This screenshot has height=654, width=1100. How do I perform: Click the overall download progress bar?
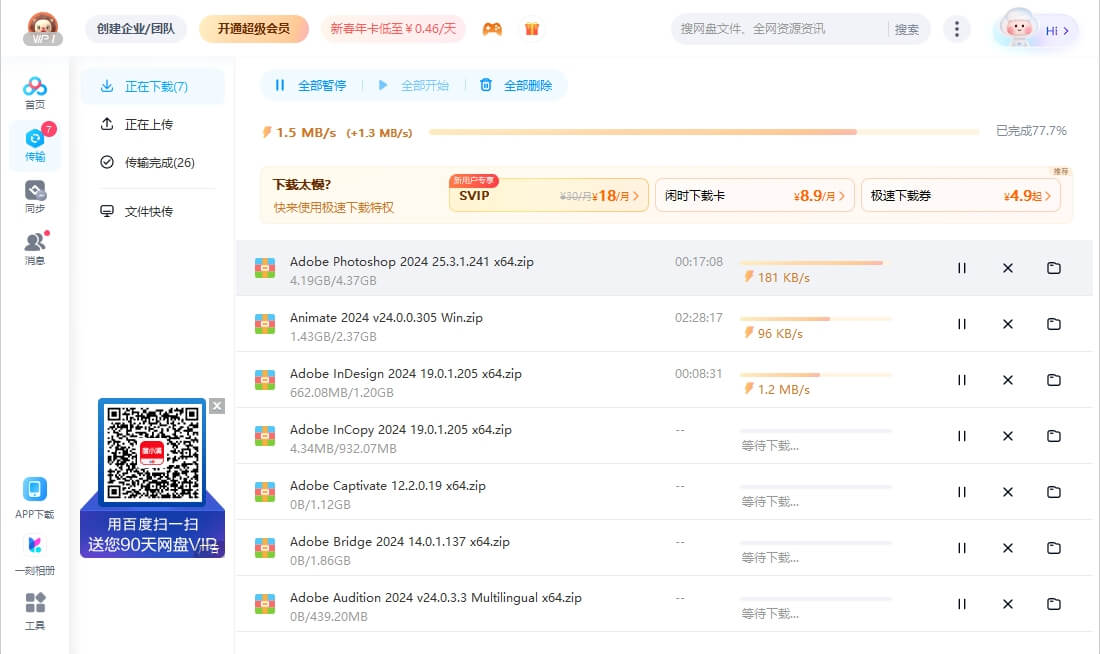click(704, 132)
